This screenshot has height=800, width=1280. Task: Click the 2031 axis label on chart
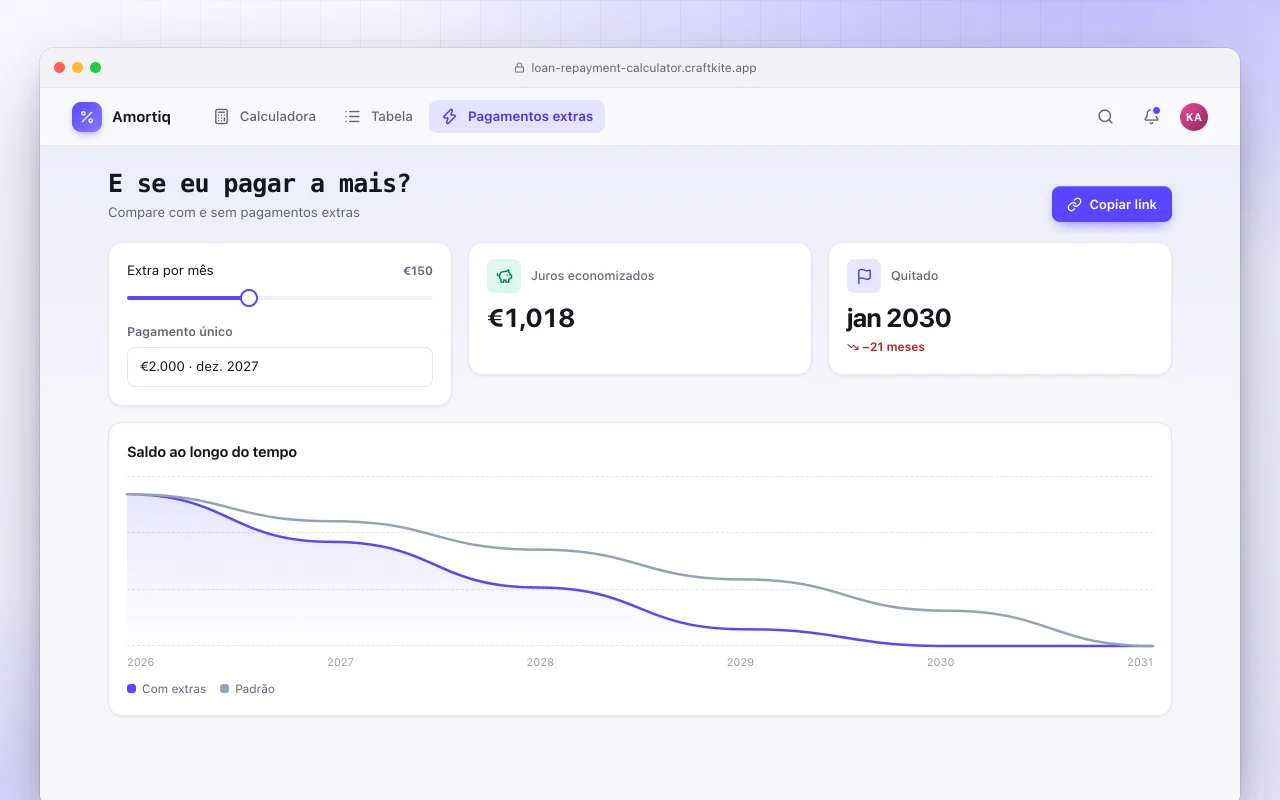[x=1140, y=662]
